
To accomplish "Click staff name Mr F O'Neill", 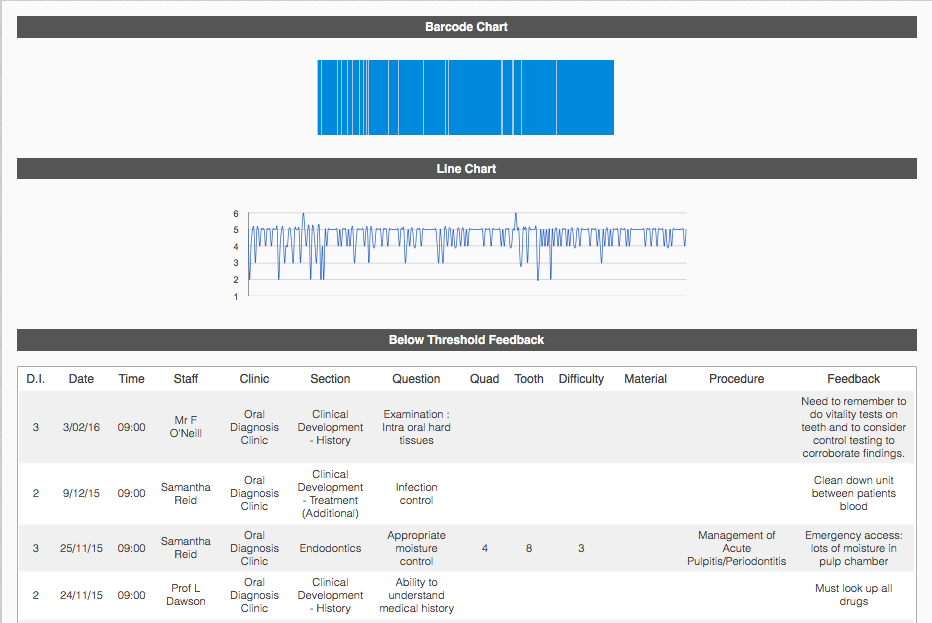I will [185, 427].
